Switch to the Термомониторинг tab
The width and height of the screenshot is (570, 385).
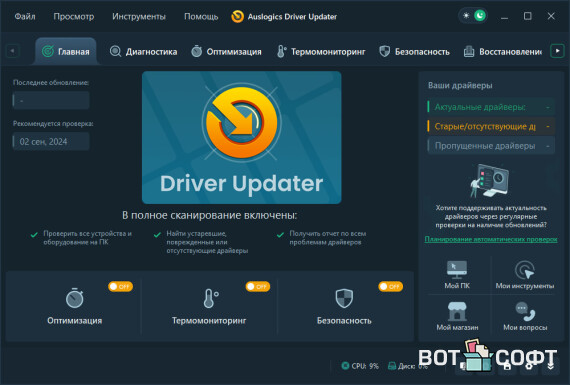321,52
